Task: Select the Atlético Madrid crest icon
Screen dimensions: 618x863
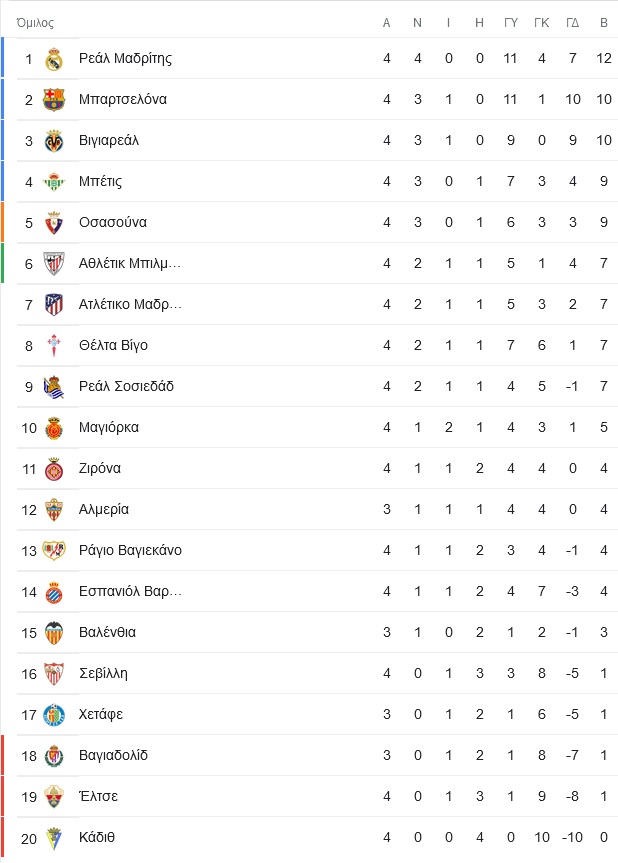Action: 54,305
